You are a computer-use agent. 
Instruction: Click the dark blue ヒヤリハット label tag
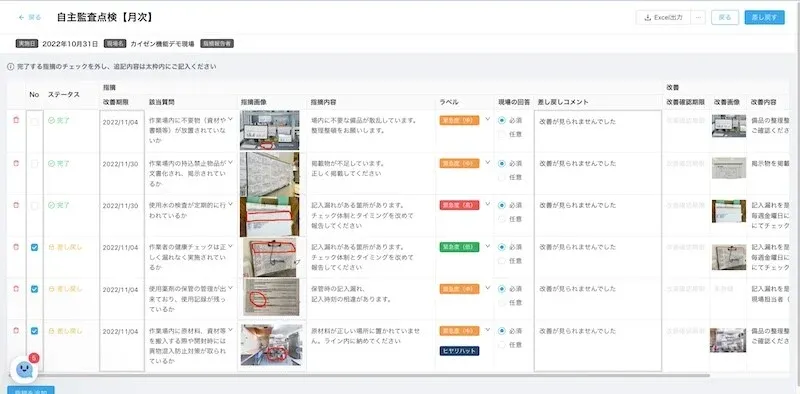click(x=459, y=351)
